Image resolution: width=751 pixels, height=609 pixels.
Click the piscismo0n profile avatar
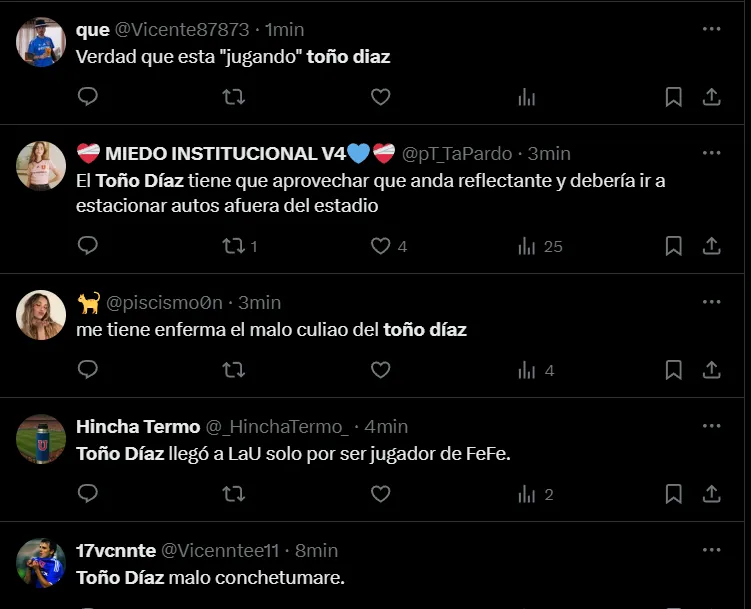(x=41, y=315)
